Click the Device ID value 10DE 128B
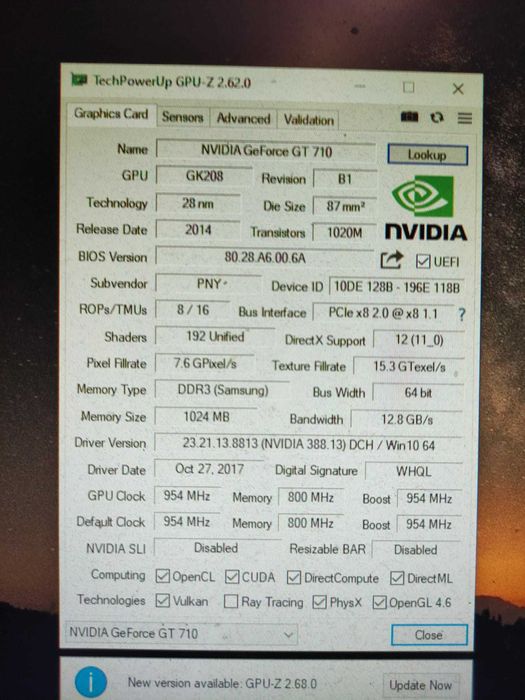 pyautogui.click(x=396, y=287)
